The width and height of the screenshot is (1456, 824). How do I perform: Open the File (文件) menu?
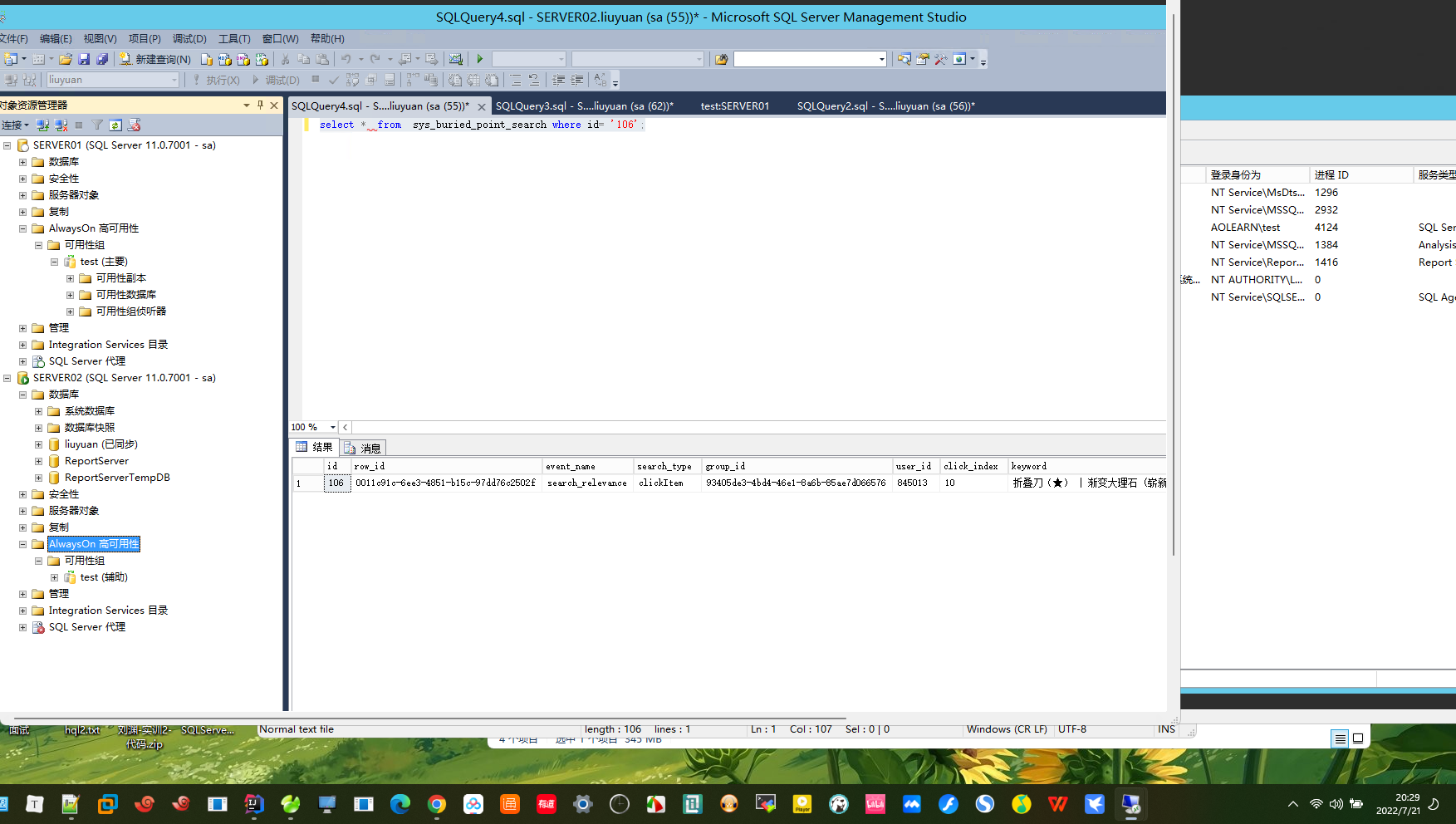13,39
